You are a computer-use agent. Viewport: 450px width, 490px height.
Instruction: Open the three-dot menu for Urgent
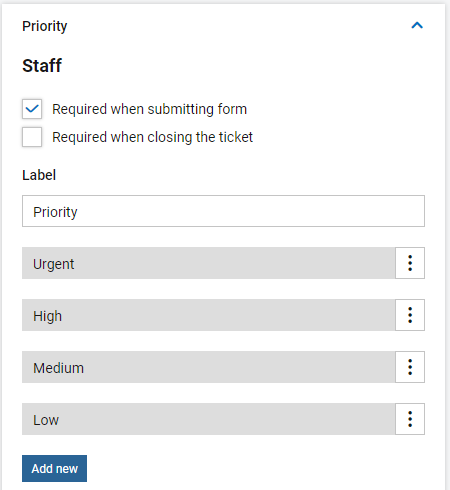pyautogui.click(x=410, y=263)
